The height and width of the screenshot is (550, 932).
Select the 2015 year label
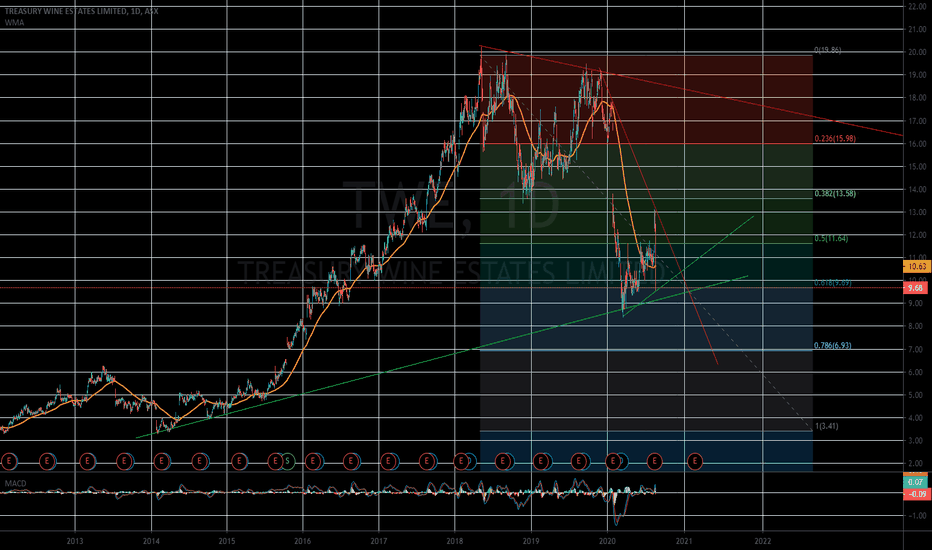coord(226,541)
